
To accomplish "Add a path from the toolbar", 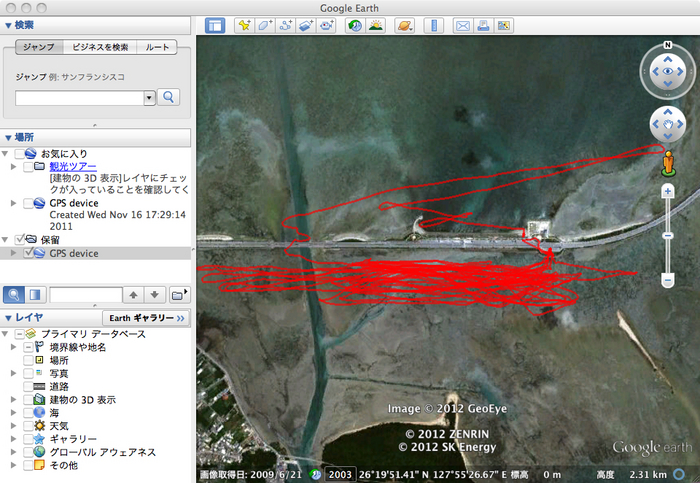I will (285, 25).
